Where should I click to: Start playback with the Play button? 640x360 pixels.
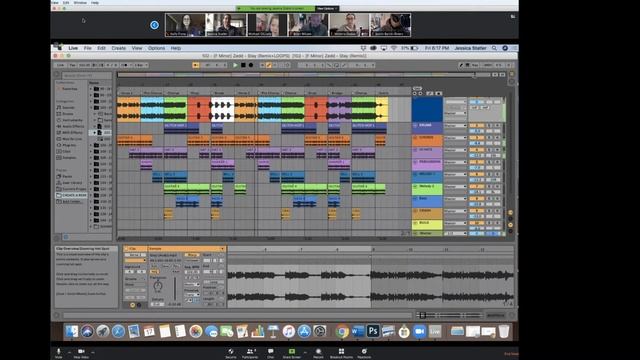click(235, 65)
